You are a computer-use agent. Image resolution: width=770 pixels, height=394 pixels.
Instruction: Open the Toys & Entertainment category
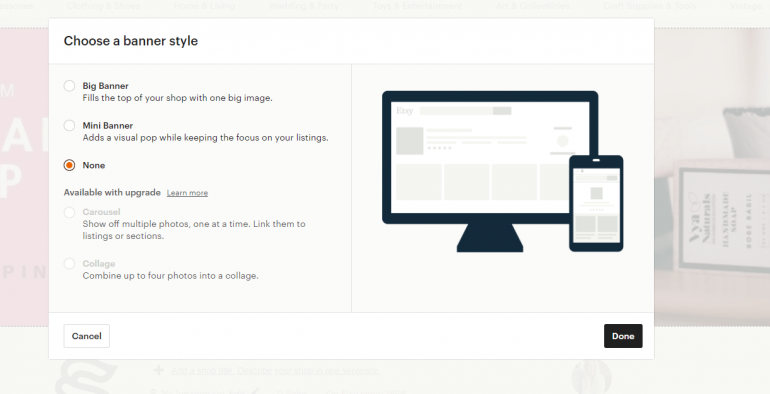[x=417, y=6]
